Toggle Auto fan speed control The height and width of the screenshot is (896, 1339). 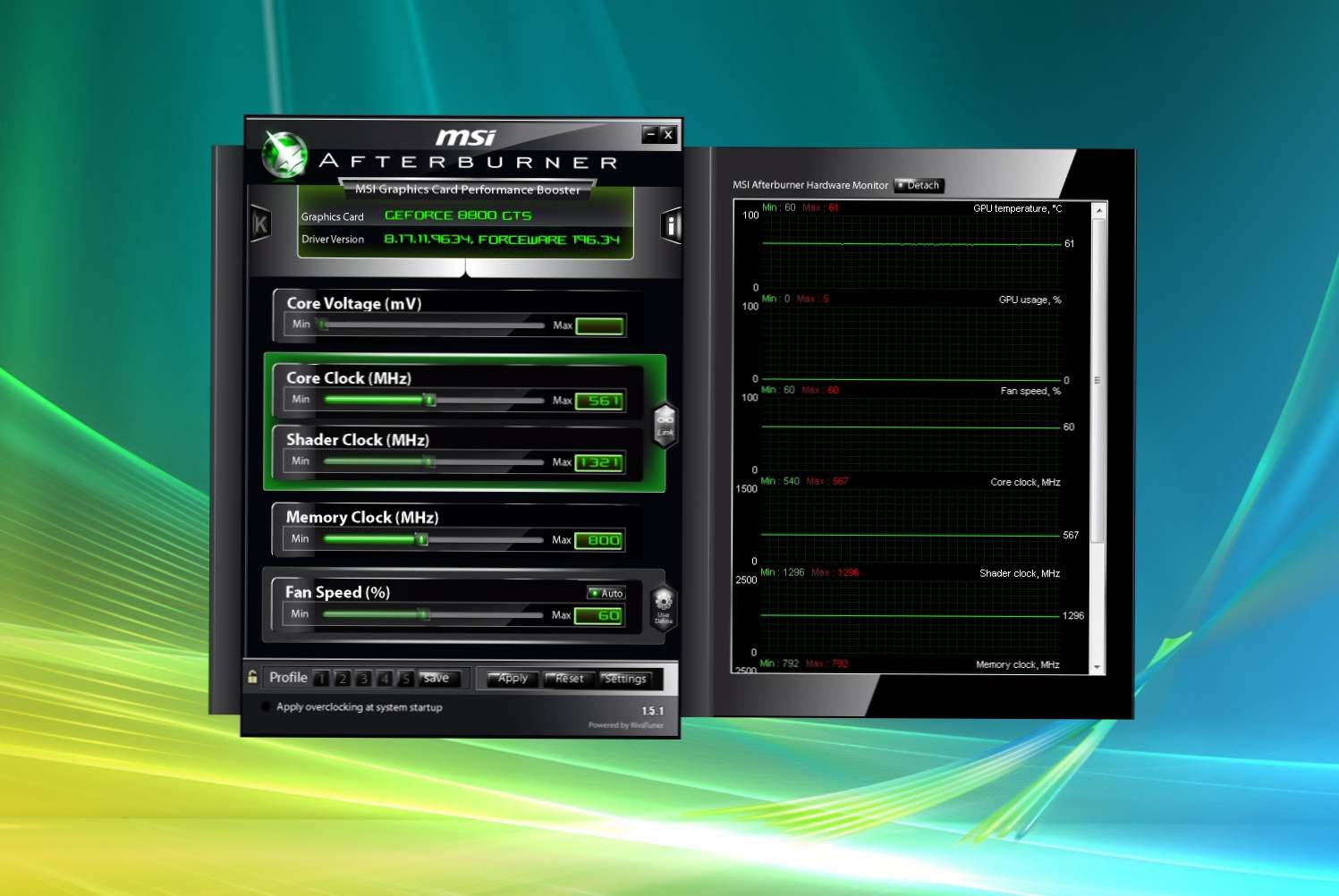click(606, 593)
